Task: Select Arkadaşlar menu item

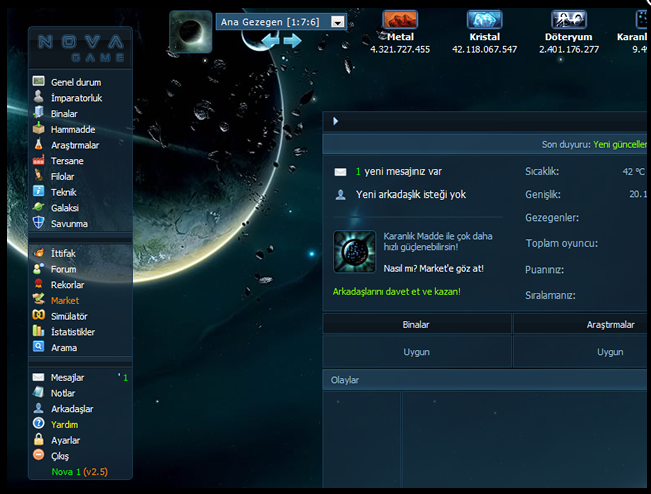Action: point(72,408)
